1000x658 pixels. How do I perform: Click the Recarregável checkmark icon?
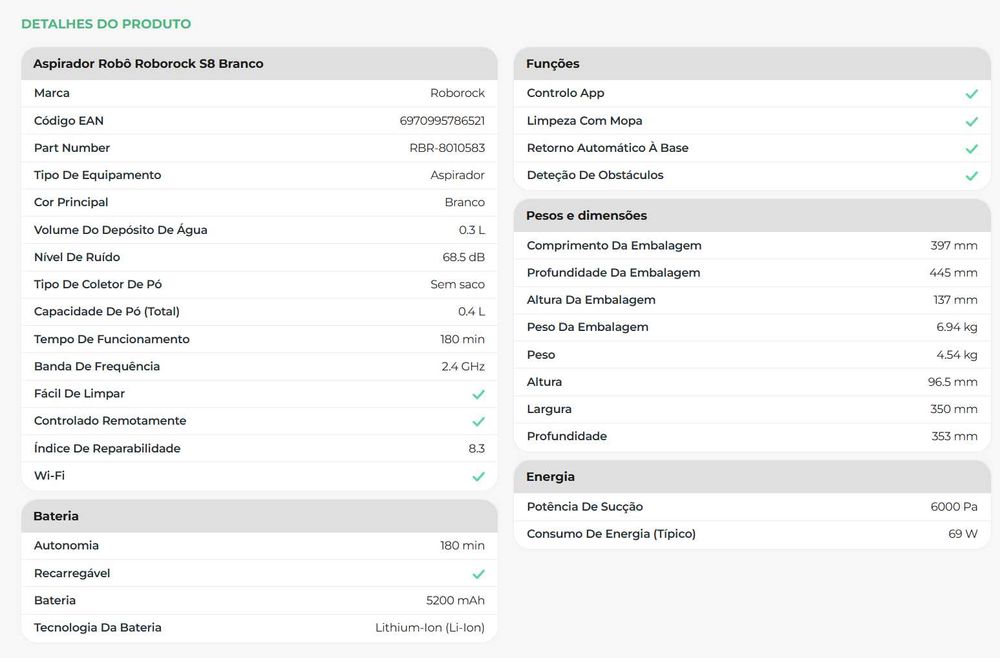[x=478, y=574]
